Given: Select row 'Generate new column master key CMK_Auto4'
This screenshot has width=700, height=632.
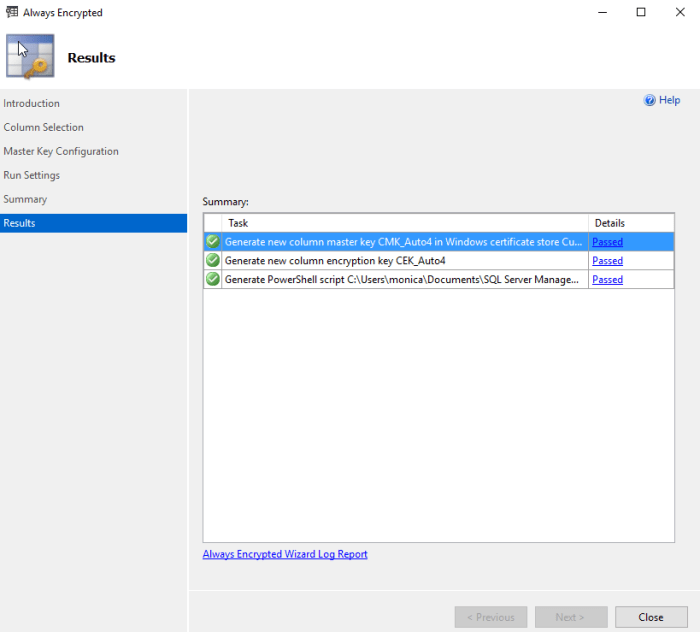Looking at the screenshot, I should pyautogui.click(x=438, y=241).
